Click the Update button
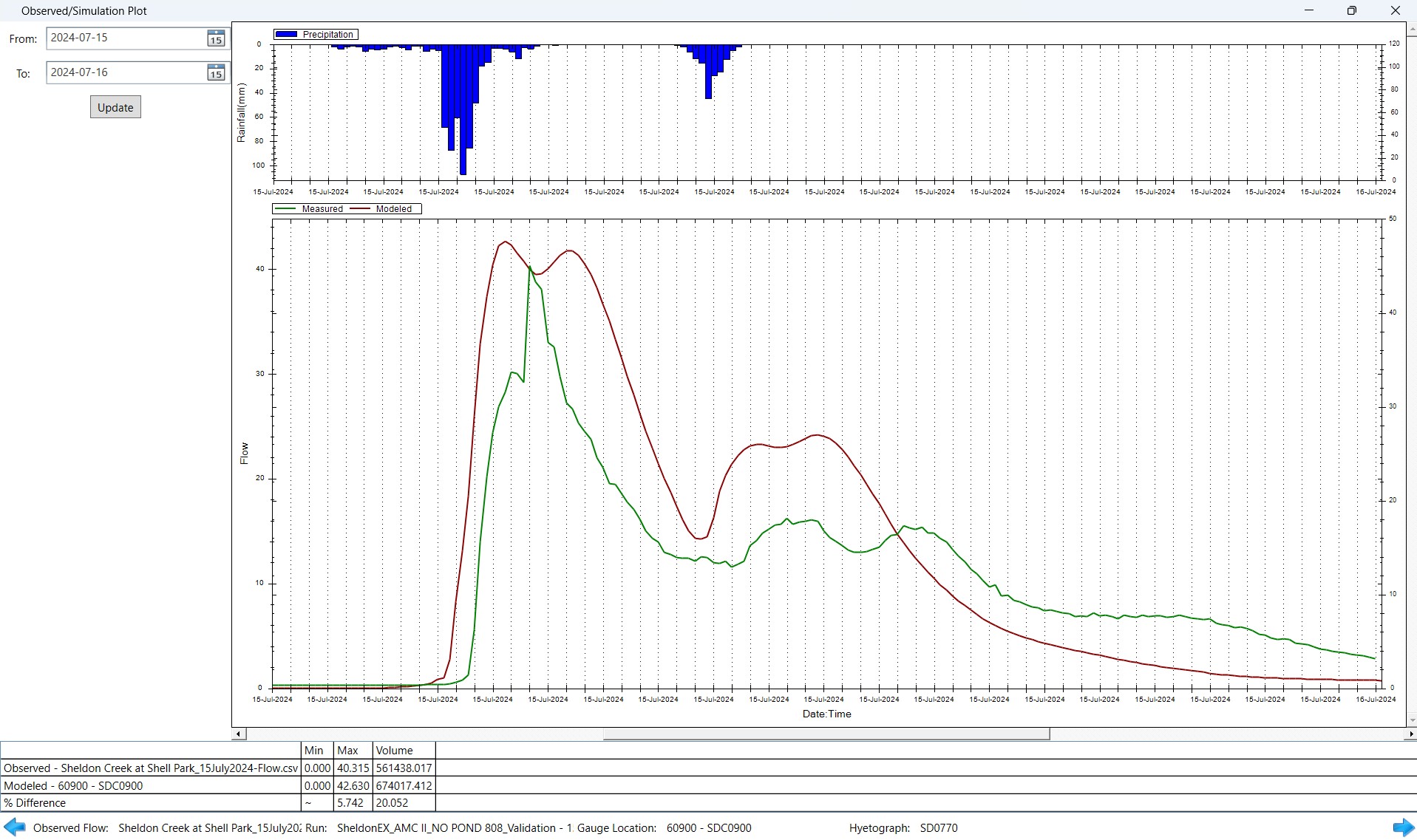The width and height of the screenshot is (1417, 840). [115, 107]
